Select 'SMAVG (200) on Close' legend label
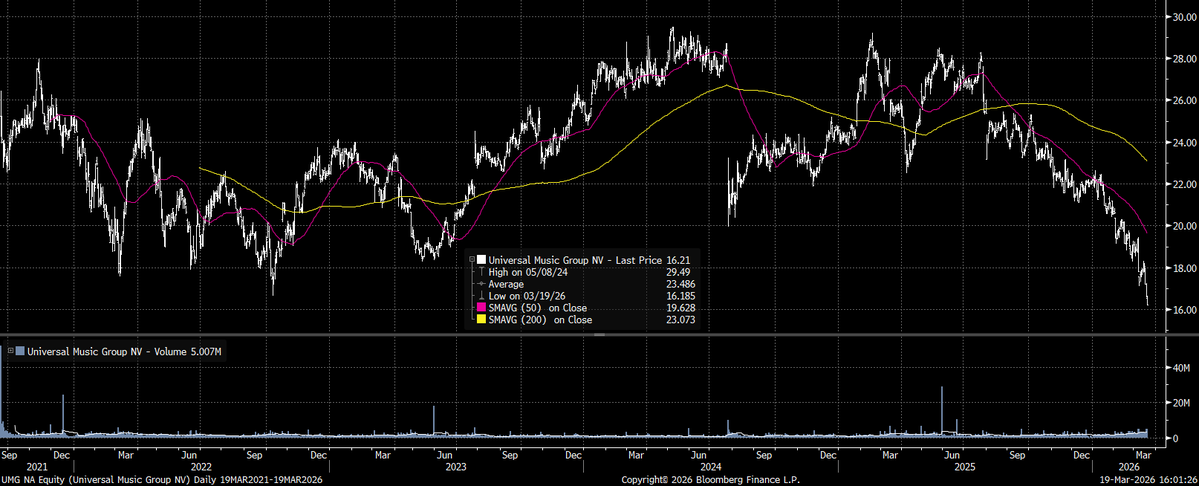1199x486 pixels. 542,319
